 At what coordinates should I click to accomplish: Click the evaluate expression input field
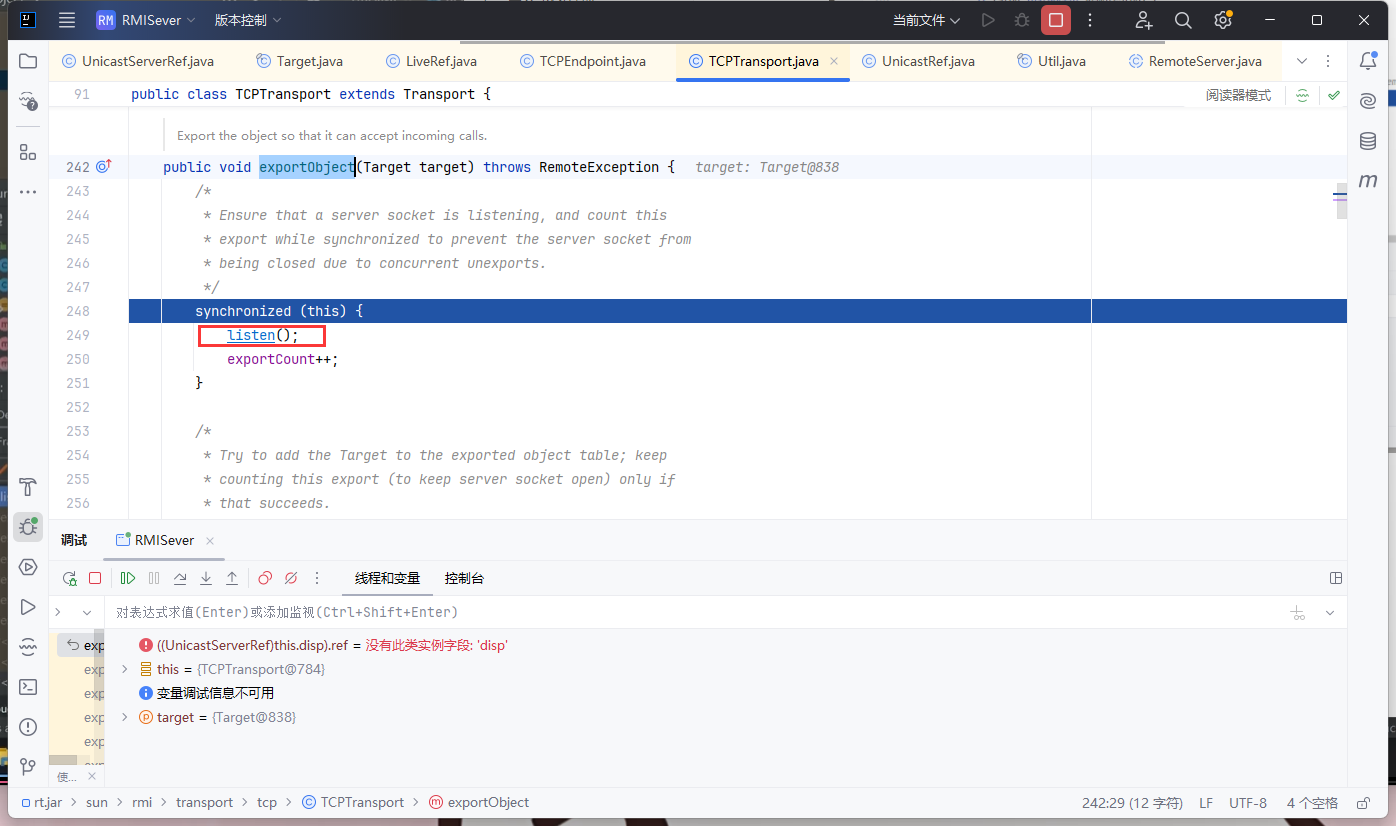(600, 612)
